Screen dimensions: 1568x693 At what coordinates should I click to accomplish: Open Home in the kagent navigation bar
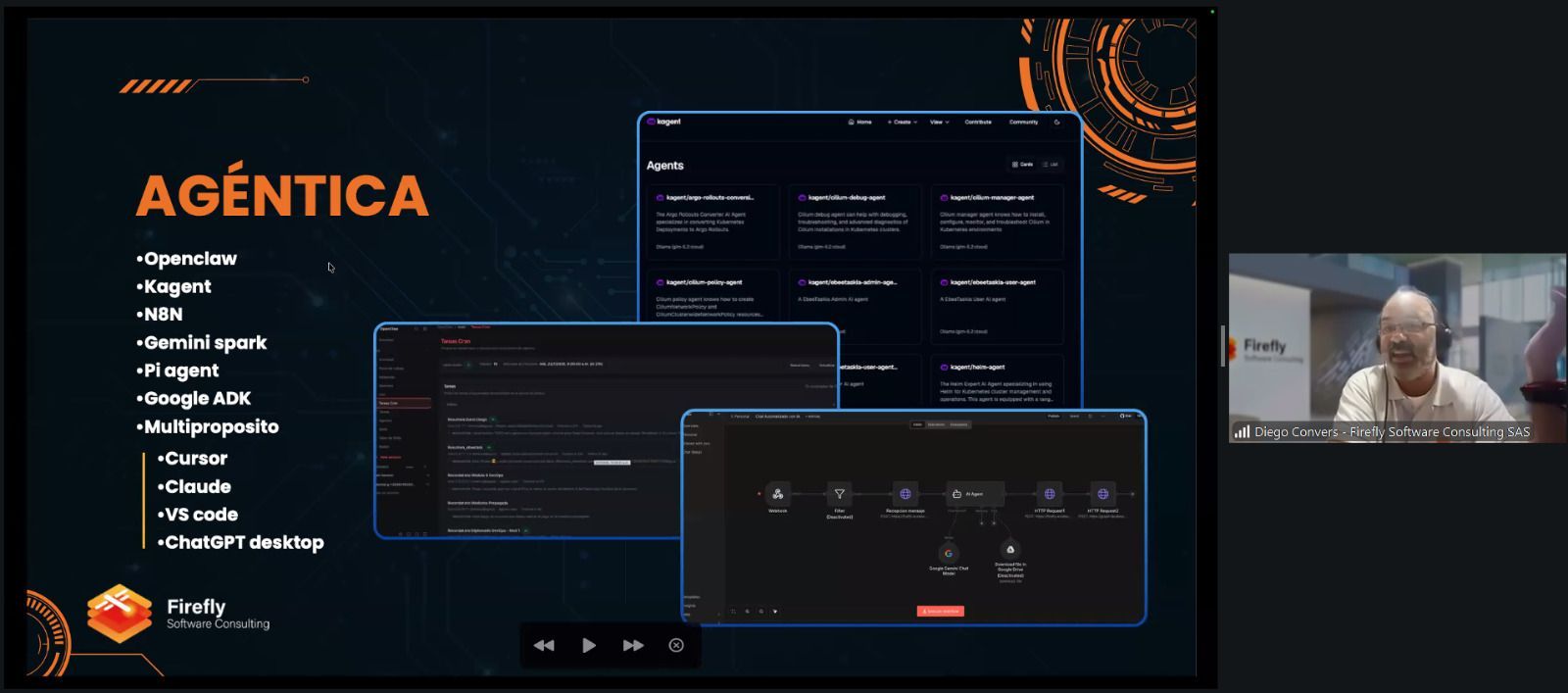click(x=860, y=123)
